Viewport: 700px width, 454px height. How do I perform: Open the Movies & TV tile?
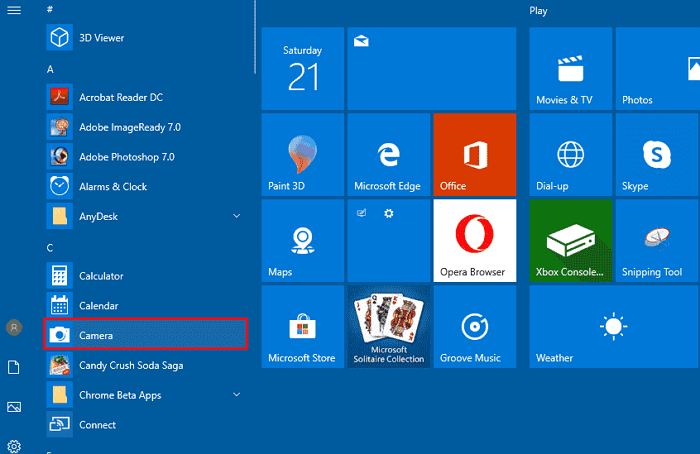pos(571,68)
